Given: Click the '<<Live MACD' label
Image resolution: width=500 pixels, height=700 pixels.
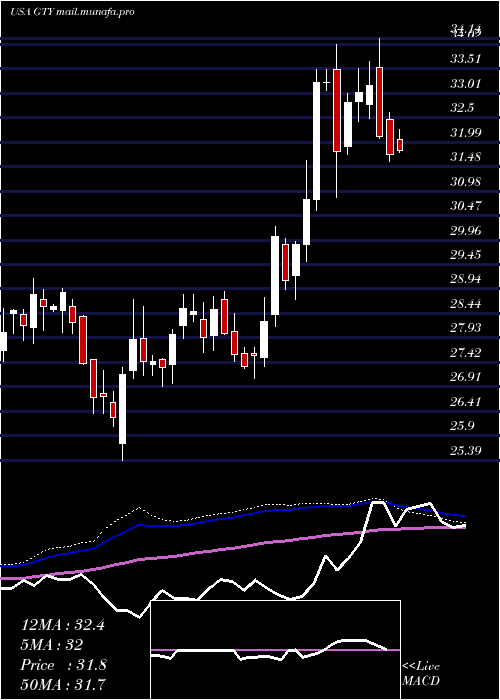Looking at the screenshot, I should coord(421,674).
